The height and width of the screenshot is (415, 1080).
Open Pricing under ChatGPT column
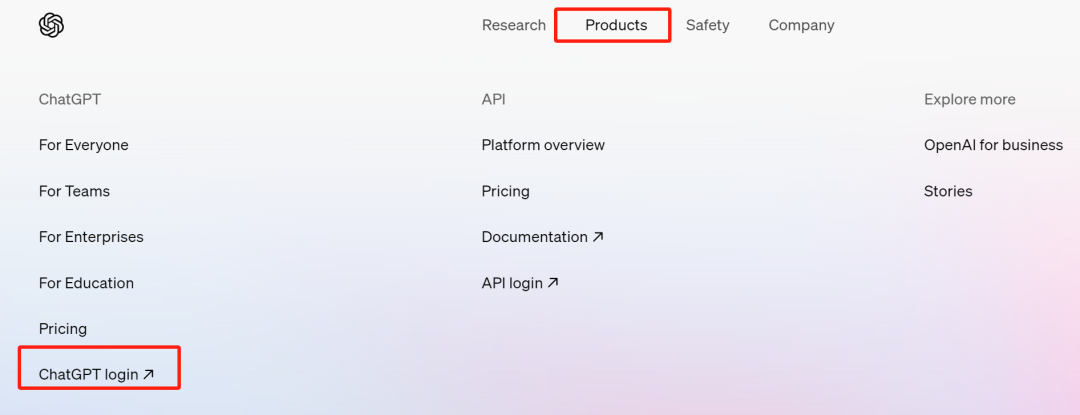tap(63, 329)
